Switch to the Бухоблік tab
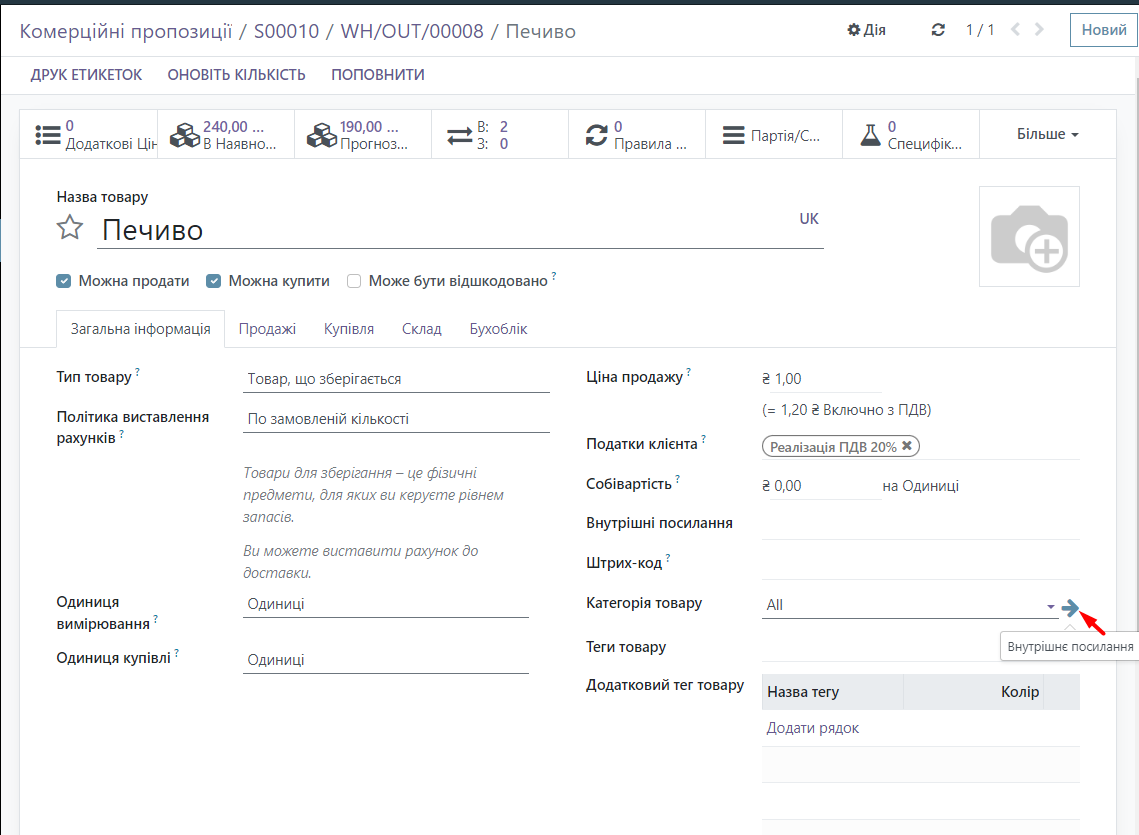Viewport: 1139px width, 835px height. pos(498,329)
